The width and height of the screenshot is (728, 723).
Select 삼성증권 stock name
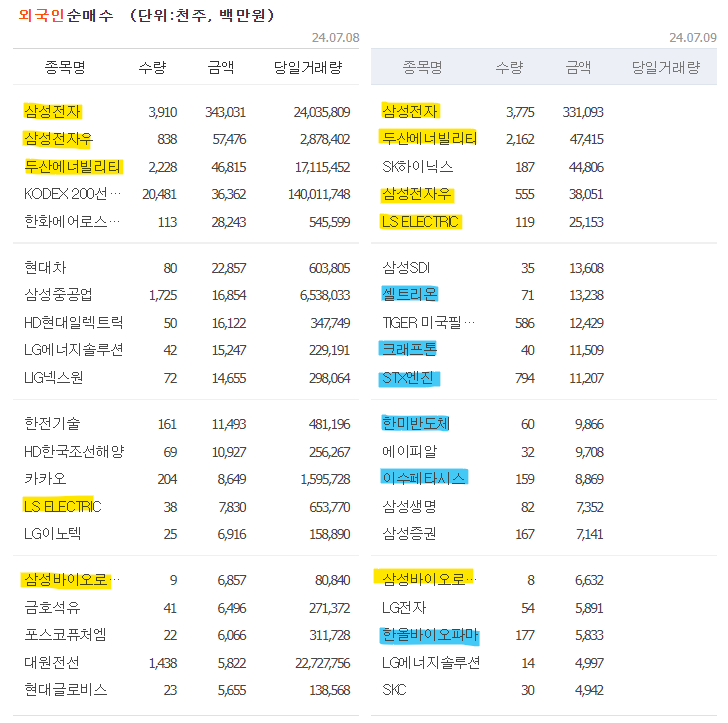(409, 534)
